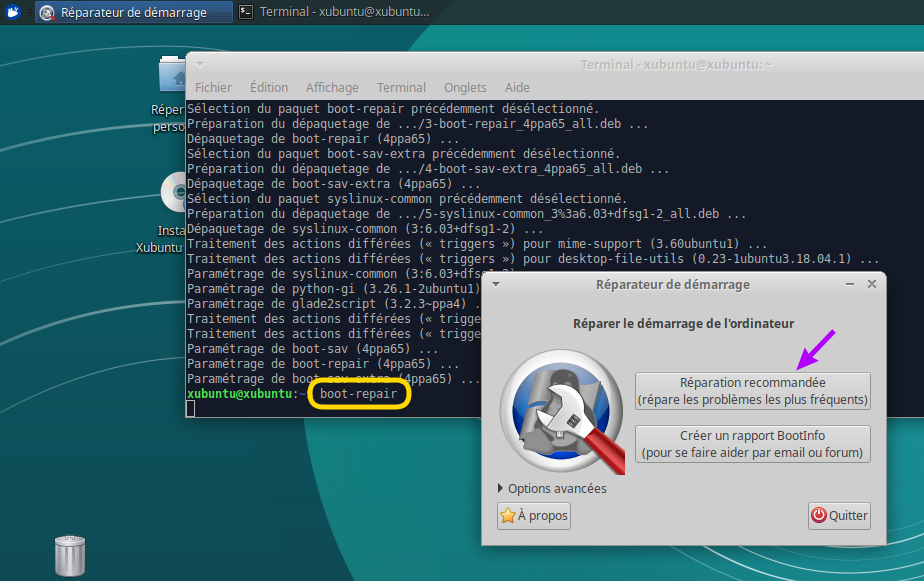
Task: Open the Aide menu
Action: (x=517, y=88)
